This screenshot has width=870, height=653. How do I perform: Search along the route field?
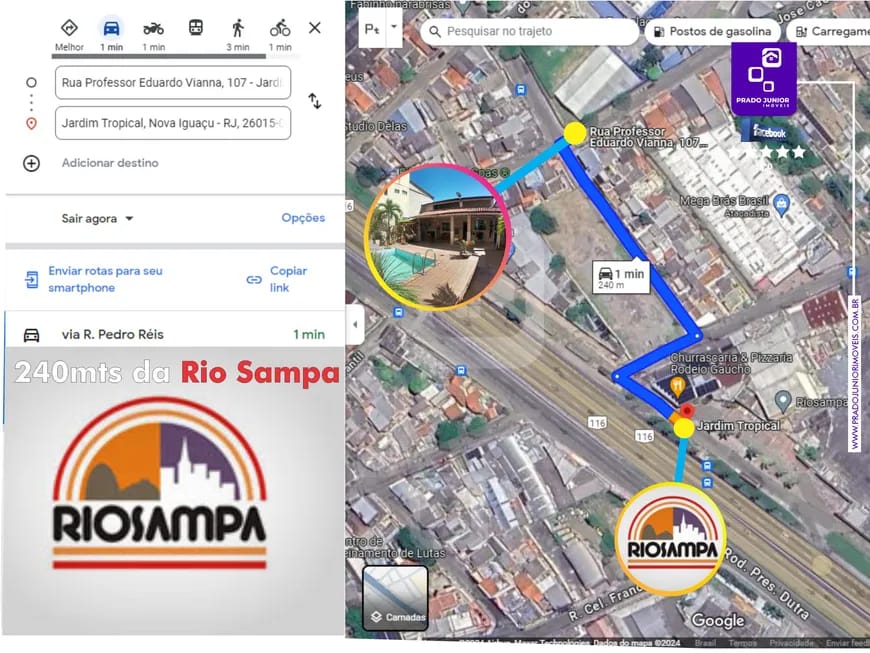[x=530, y=31]
